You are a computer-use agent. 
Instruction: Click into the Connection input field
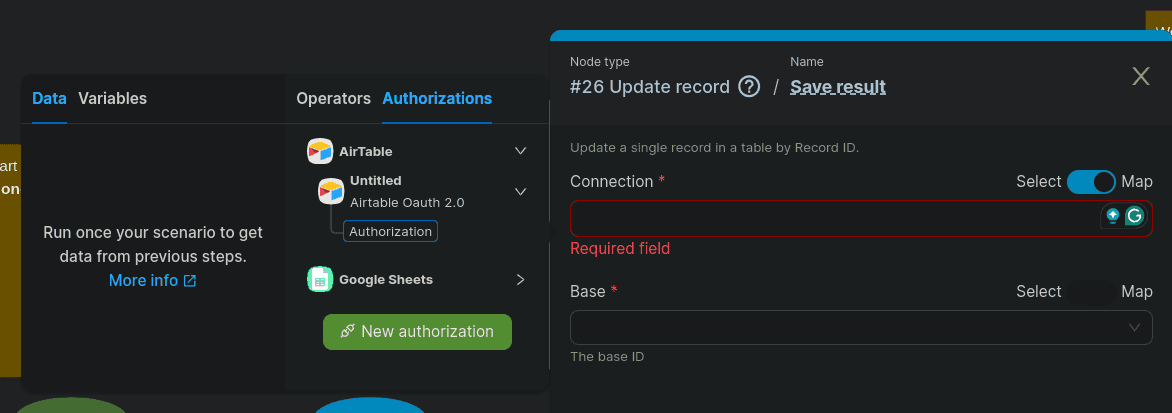tap(830, 218)
